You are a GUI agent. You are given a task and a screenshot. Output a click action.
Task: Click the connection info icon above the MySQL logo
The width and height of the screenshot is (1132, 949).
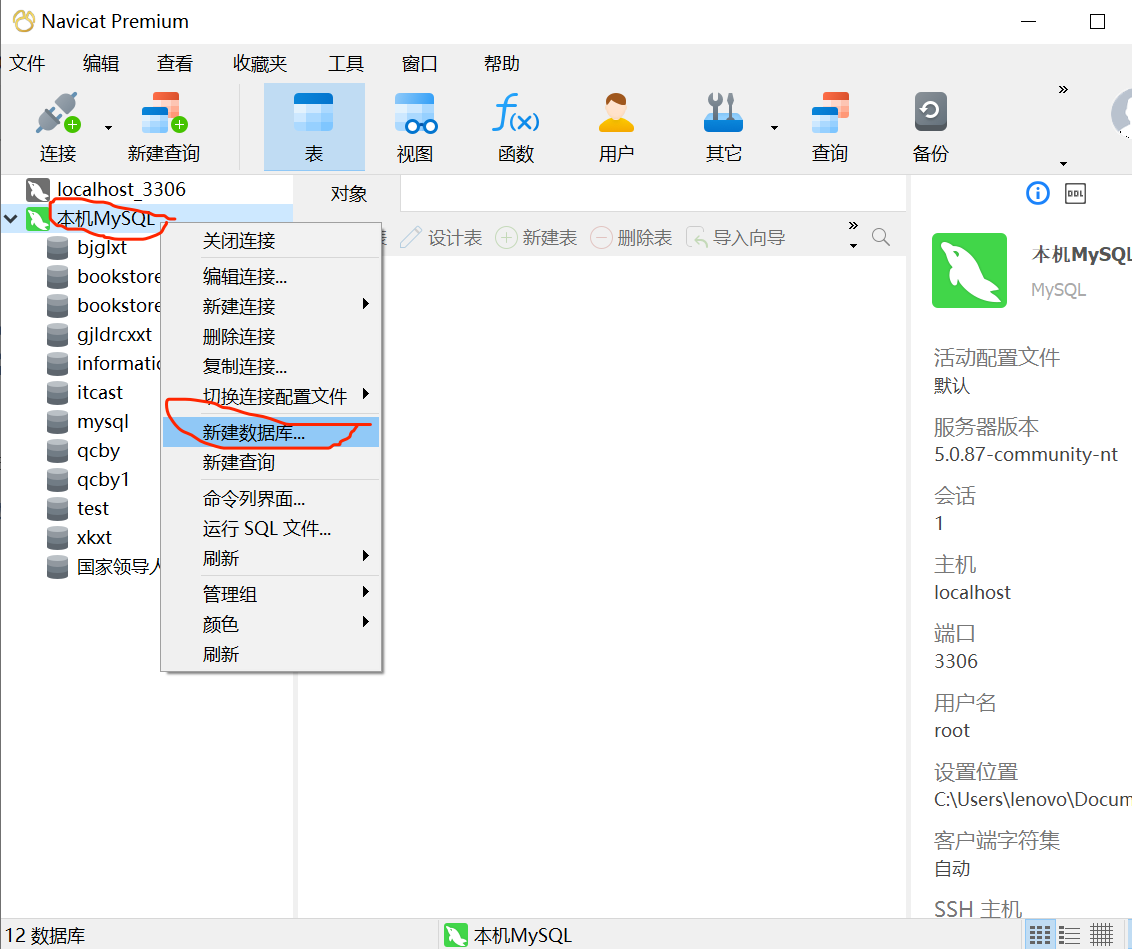[x=1037, y=193]
